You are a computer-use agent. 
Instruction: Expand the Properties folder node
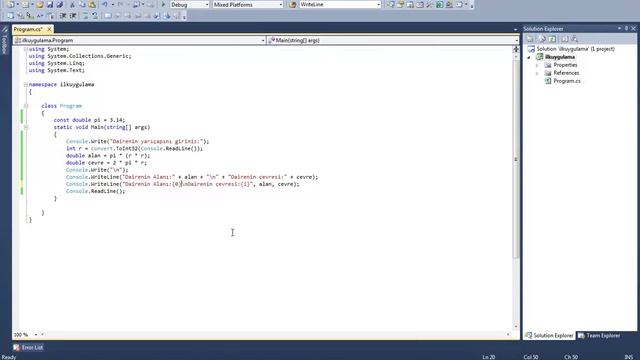click(537, 65)
